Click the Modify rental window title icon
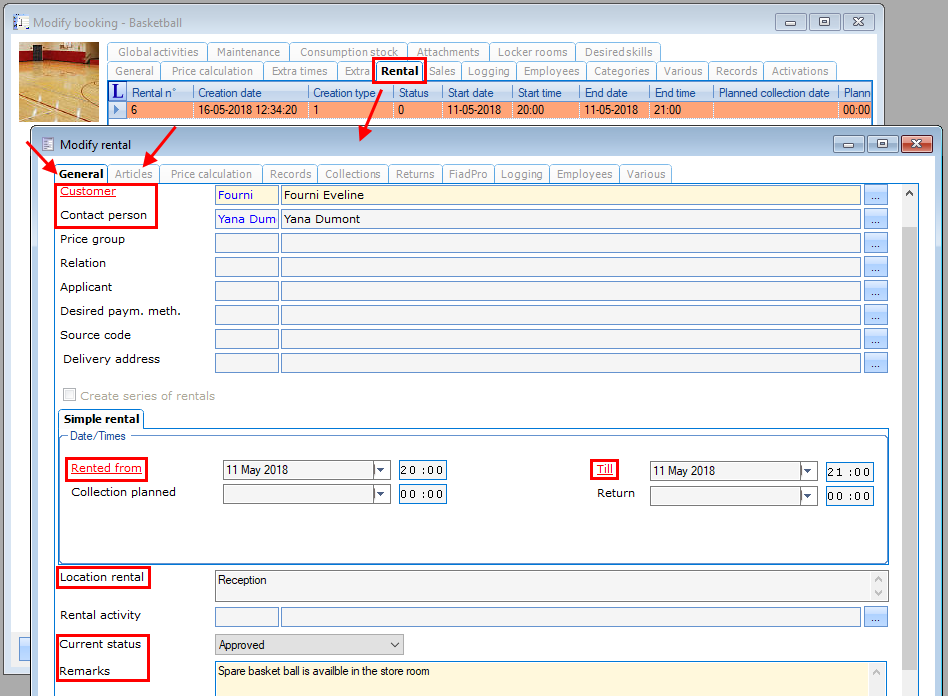The image size is (948, 696). click(48, 145)
